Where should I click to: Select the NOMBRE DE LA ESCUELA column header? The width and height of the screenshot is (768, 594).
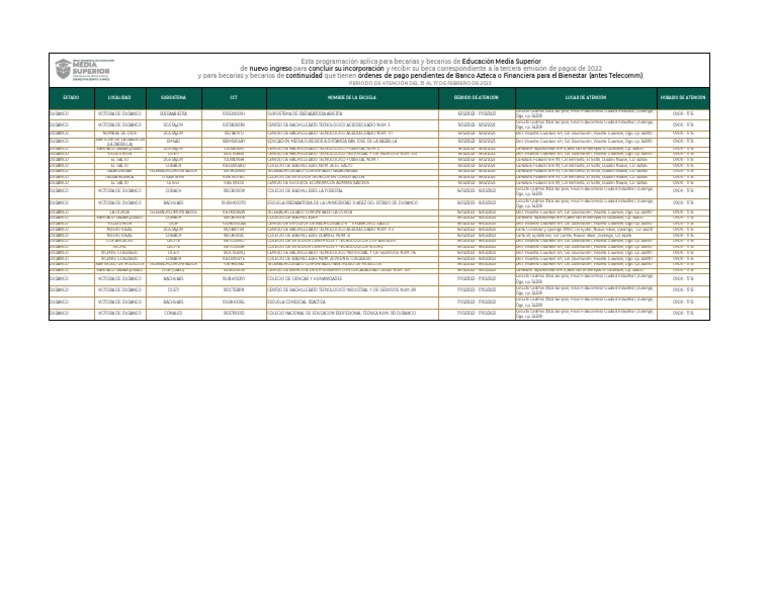[x=352, y=98]
